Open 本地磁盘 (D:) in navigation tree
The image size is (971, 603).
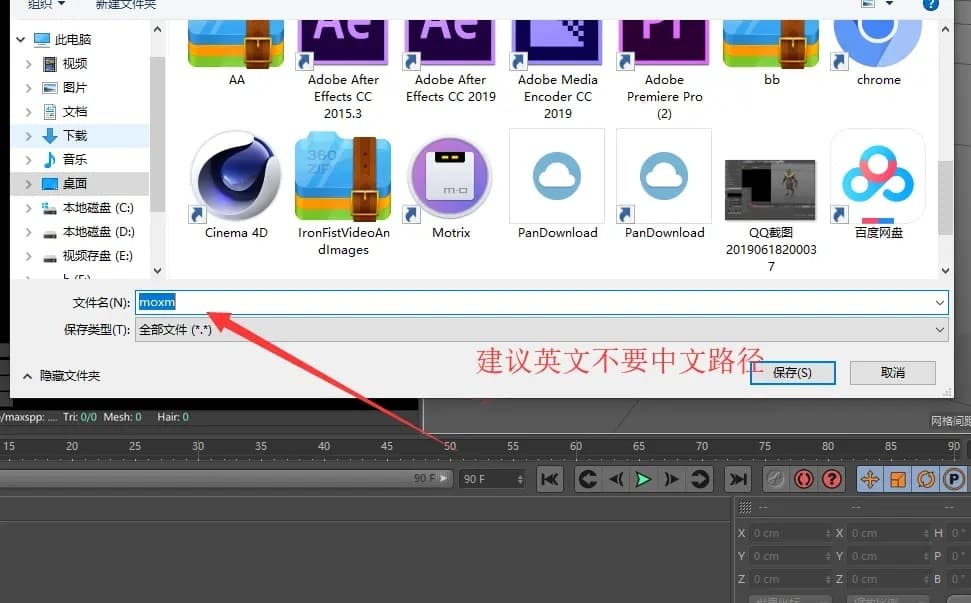tap(98, 232)
